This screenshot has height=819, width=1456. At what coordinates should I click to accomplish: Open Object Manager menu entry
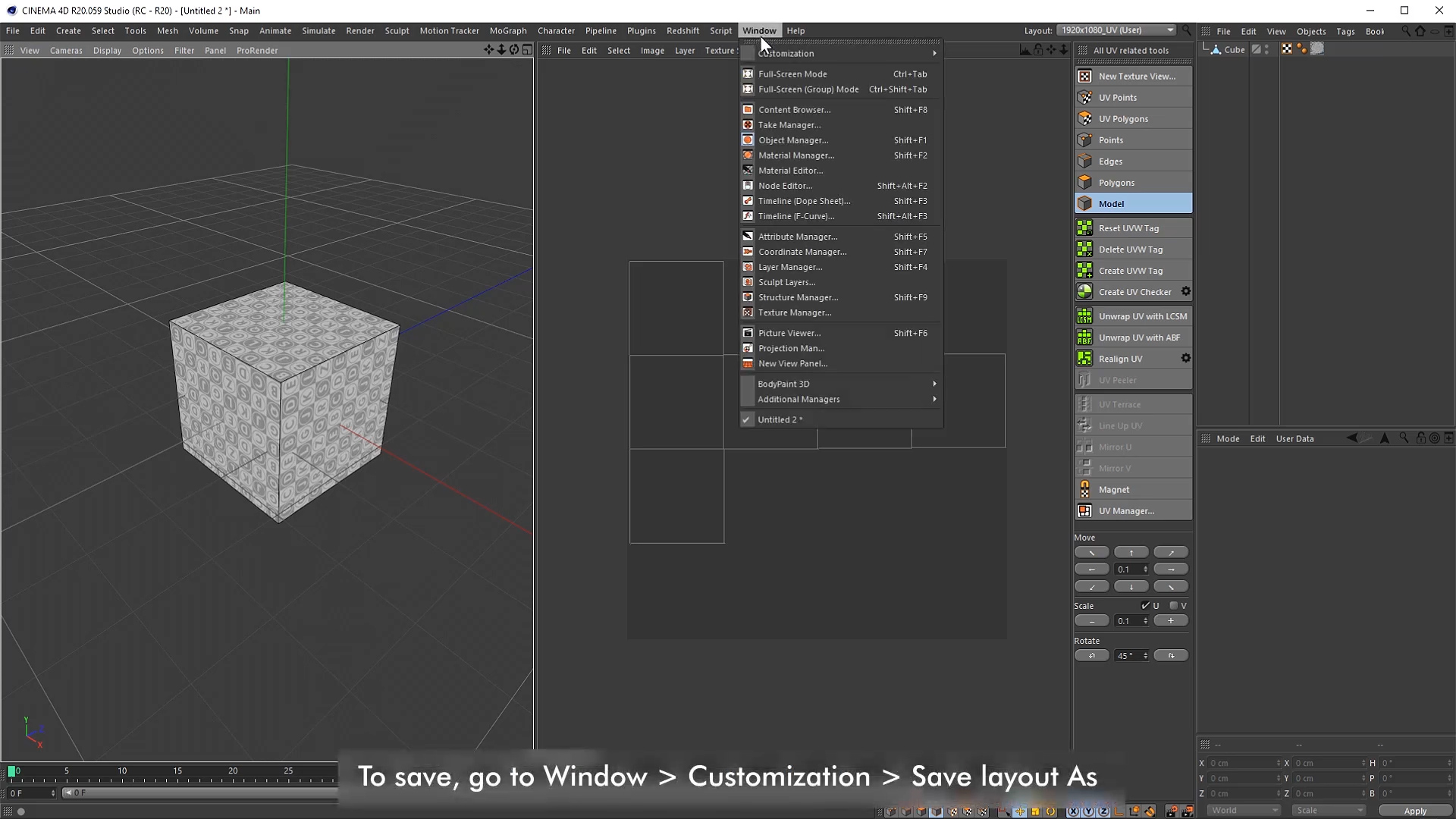(x=841, y=140)
